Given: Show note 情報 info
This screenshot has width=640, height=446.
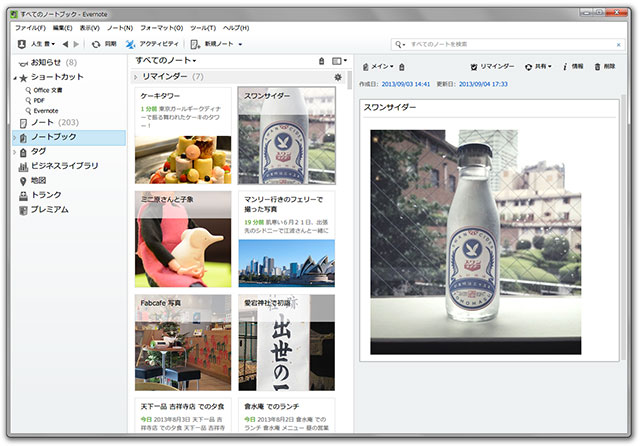Looking at the screenshot, I should [573, 67].
